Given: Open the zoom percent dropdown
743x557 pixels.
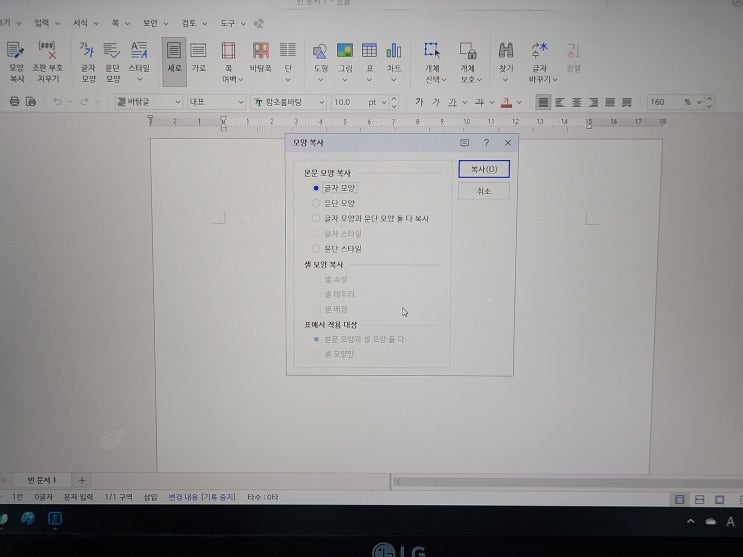Looking at the screenshot, I should click(x=698, y=102).
